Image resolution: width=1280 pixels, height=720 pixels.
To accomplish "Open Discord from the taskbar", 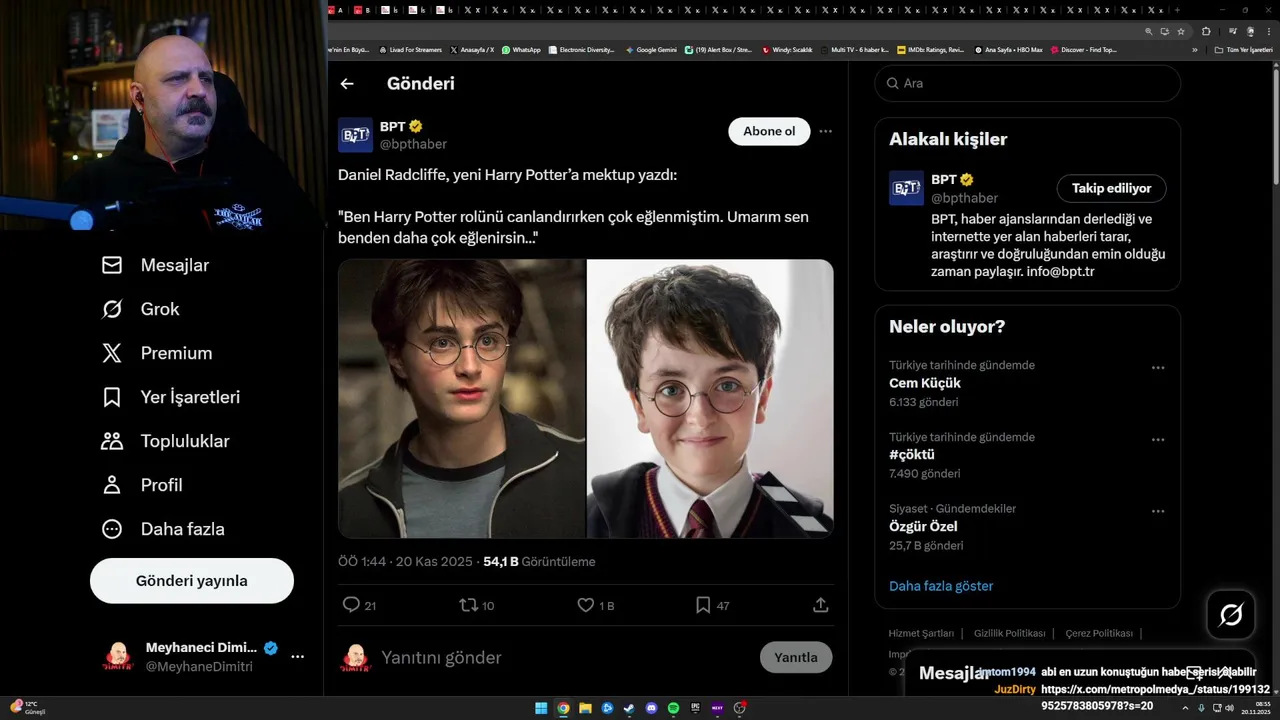I will point(651,708).
